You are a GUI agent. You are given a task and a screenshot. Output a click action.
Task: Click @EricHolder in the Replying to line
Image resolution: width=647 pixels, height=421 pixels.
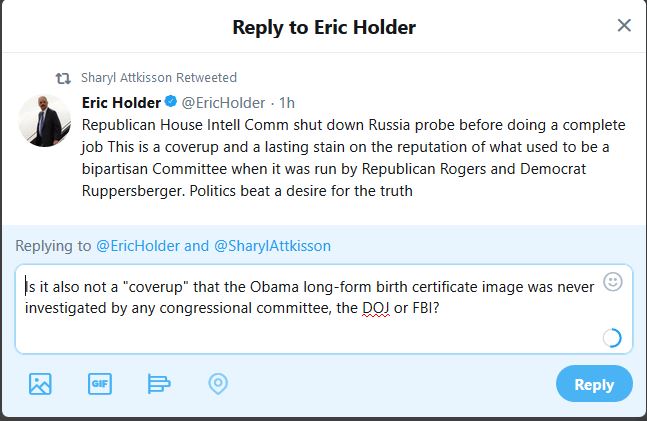click(138, 245)
